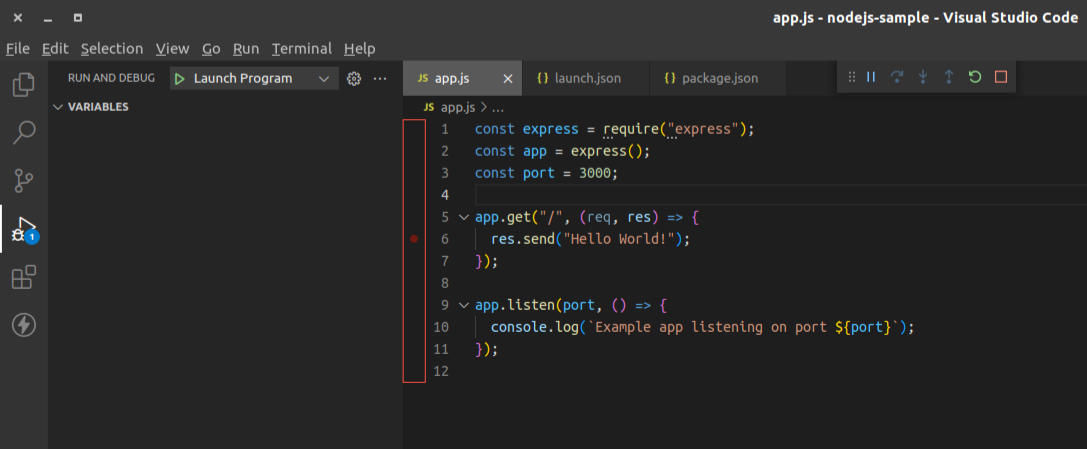
Task: Click the RUN AND DEBUG panel title
Action: [111, 78]
